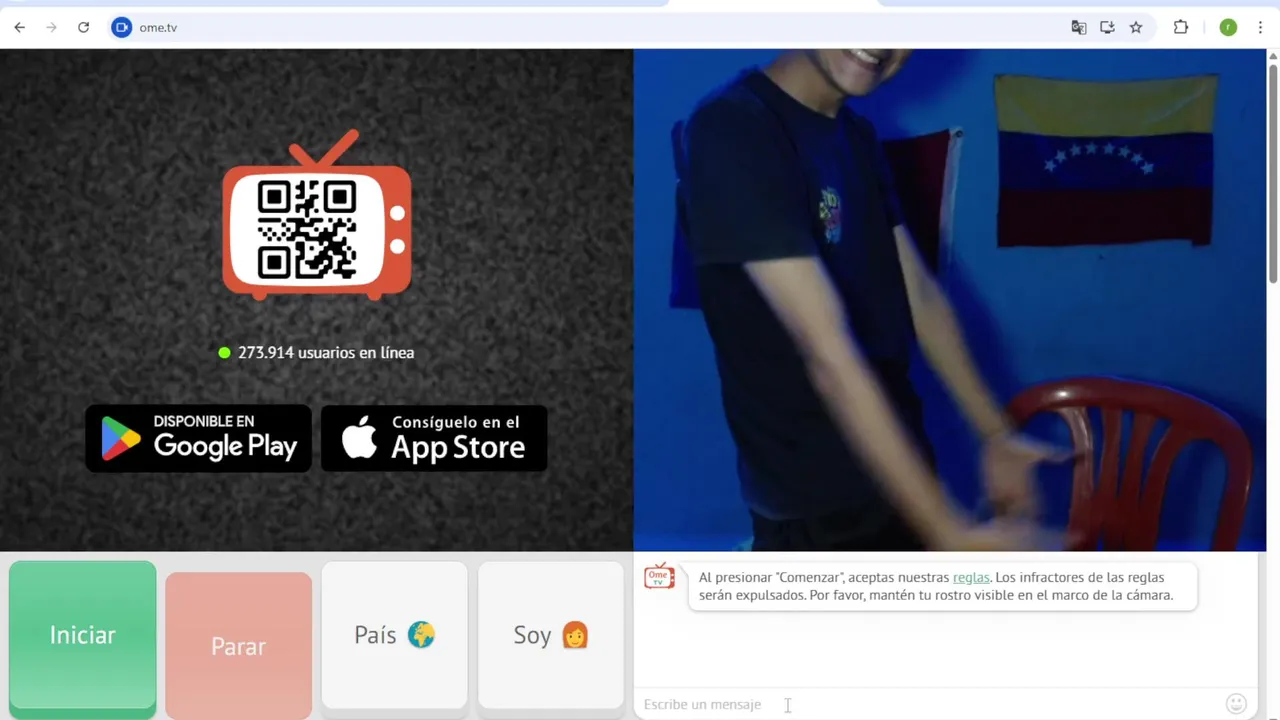Stop the chat with Parar button
Viewport: 1280px width, 720px height.
tap(238, 646)
